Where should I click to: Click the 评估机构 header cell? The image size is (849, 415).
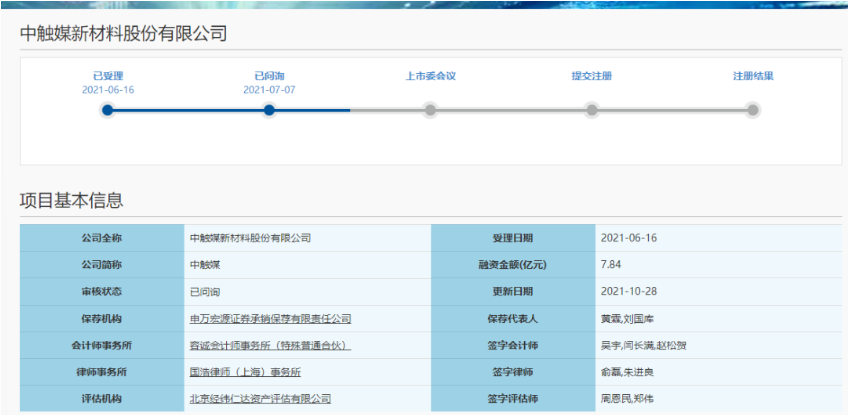tap(102, 399)
